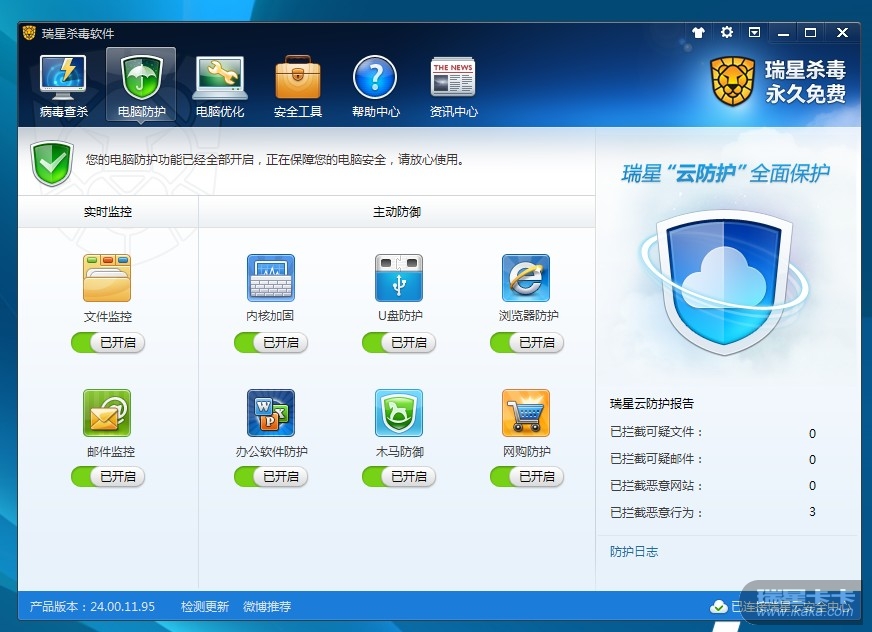Select the 电脑防护 protection tab
Image resolution: width=872 pixels, height=632 pixels.
[x=141, y=86]
